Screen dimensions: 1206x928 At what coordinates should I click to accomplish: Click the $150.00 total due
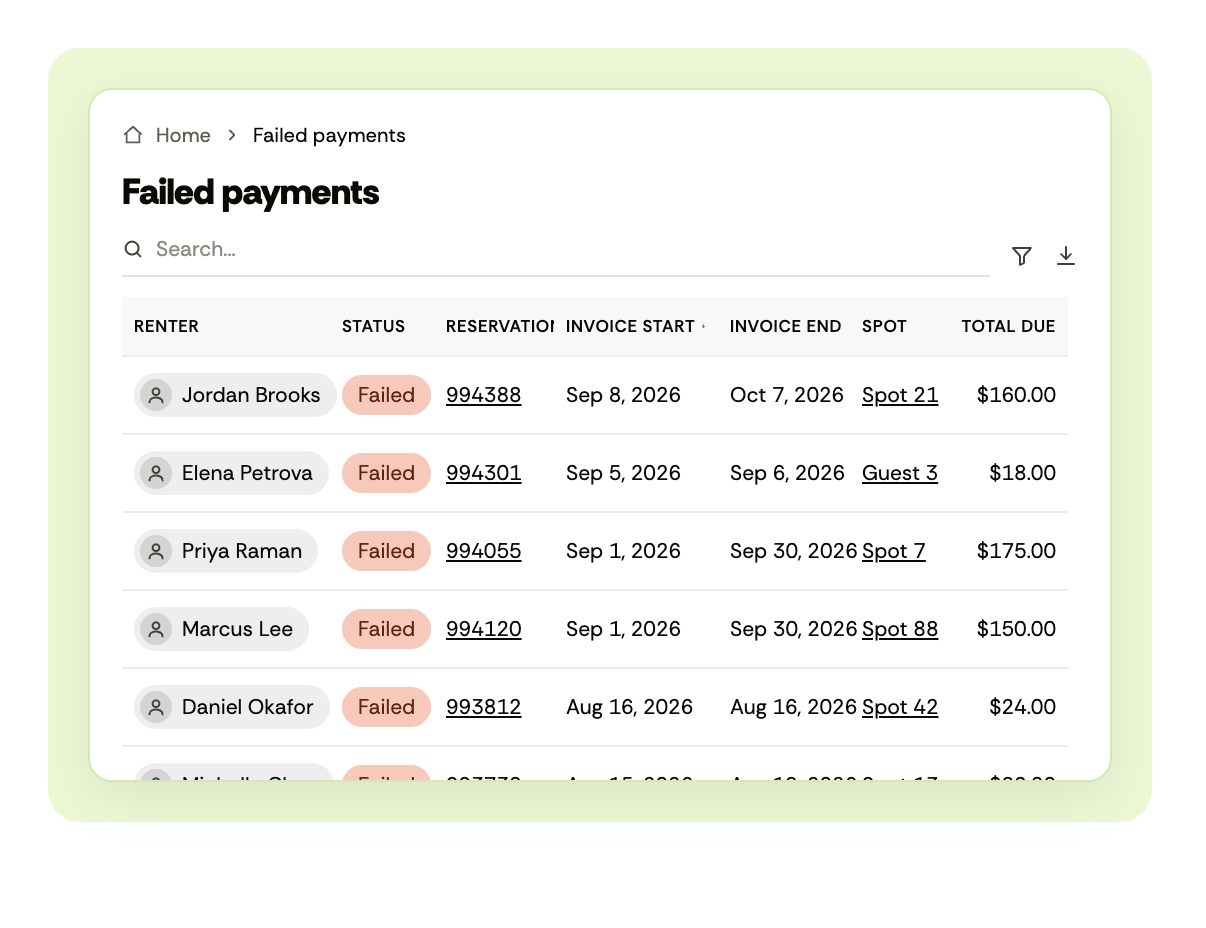pyautogui.click(x=1016, y=629)
